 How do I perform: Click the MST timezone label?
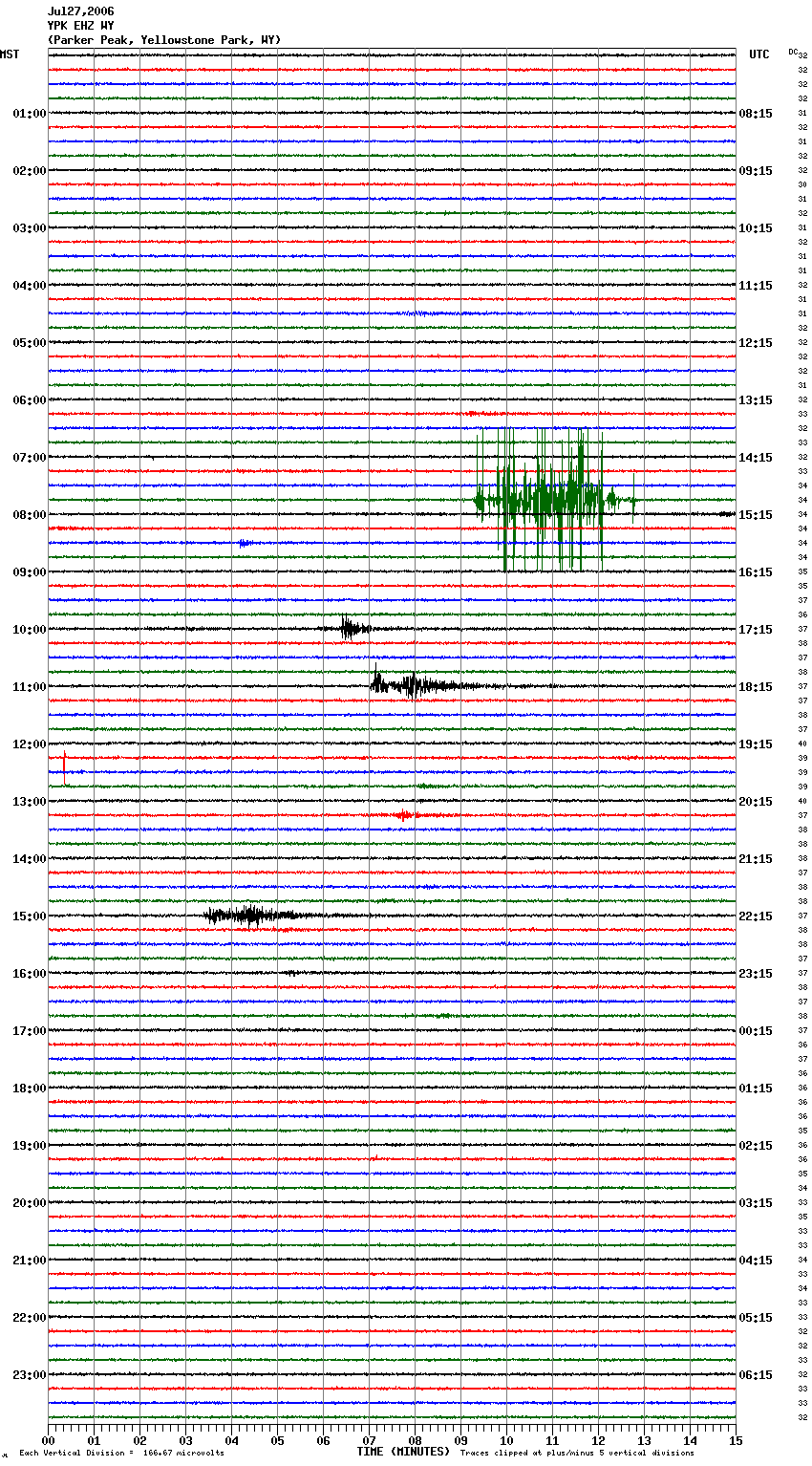[10, 54]
